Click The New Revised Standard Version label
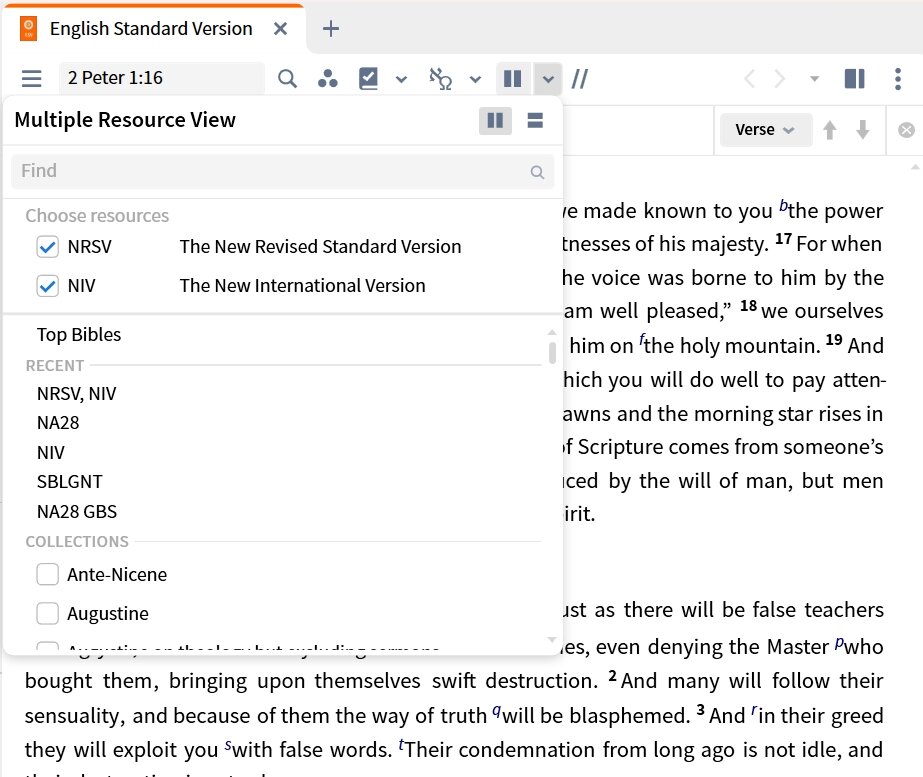 (320, 247)
